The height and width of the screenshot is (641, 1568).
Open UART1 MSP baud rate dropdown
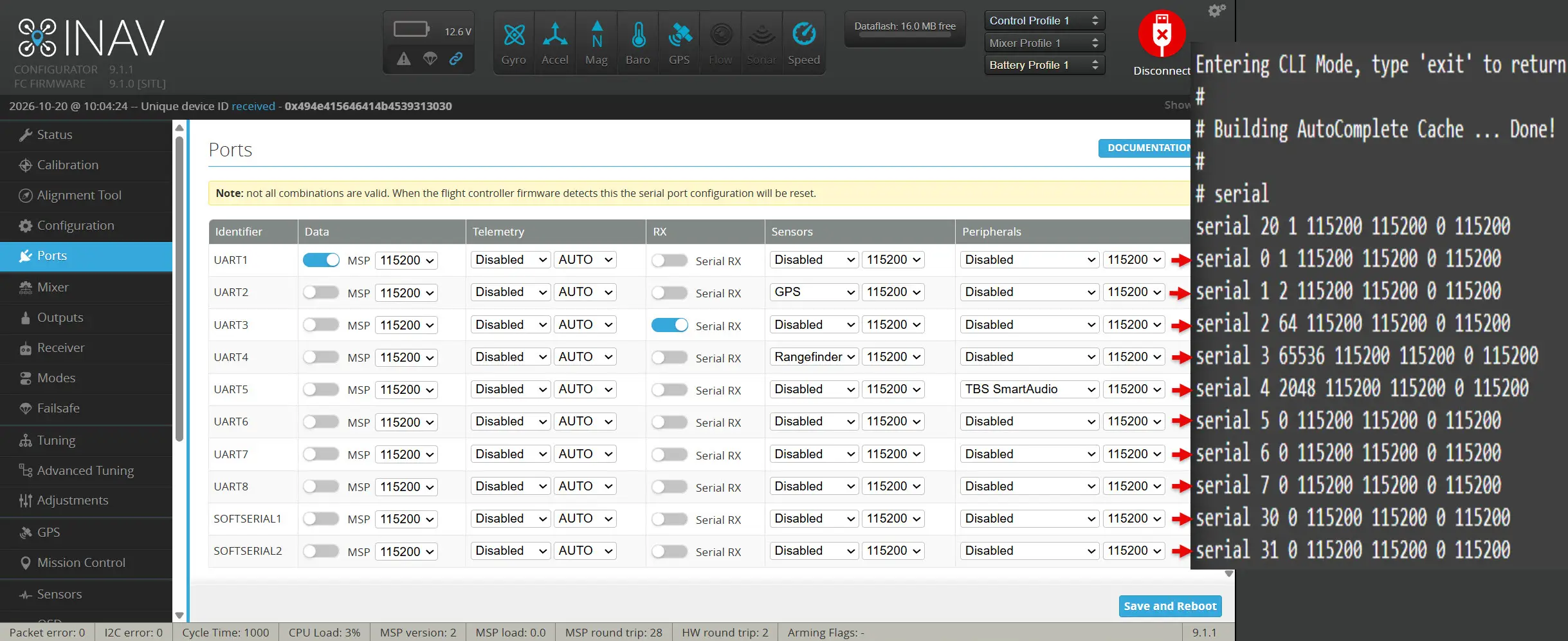click(406, 261)
